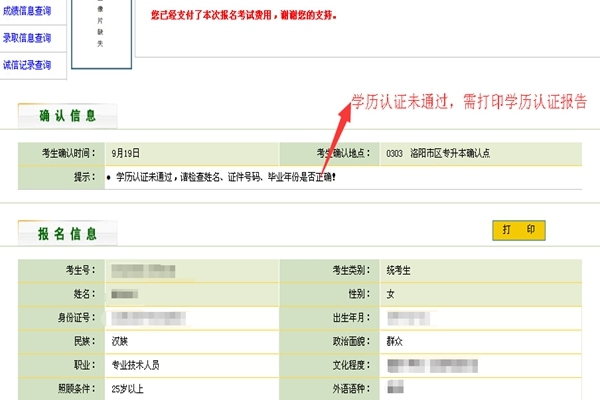The height and width of the screenshot is (400, 600).
Task: Select the 9月19日 confirmation time value
Action: [126, 154]
